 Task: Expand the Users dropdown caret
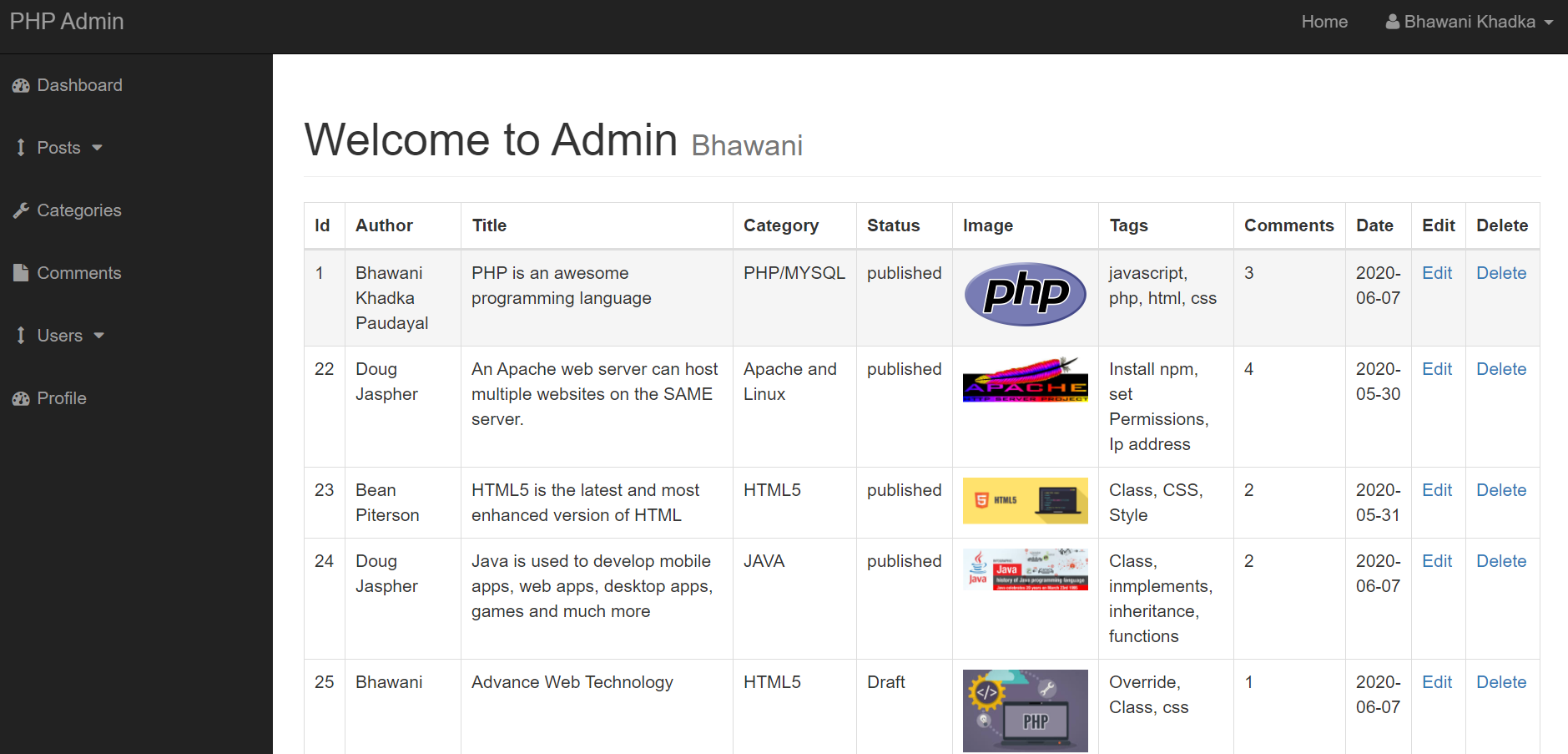(x=99, y=336)
